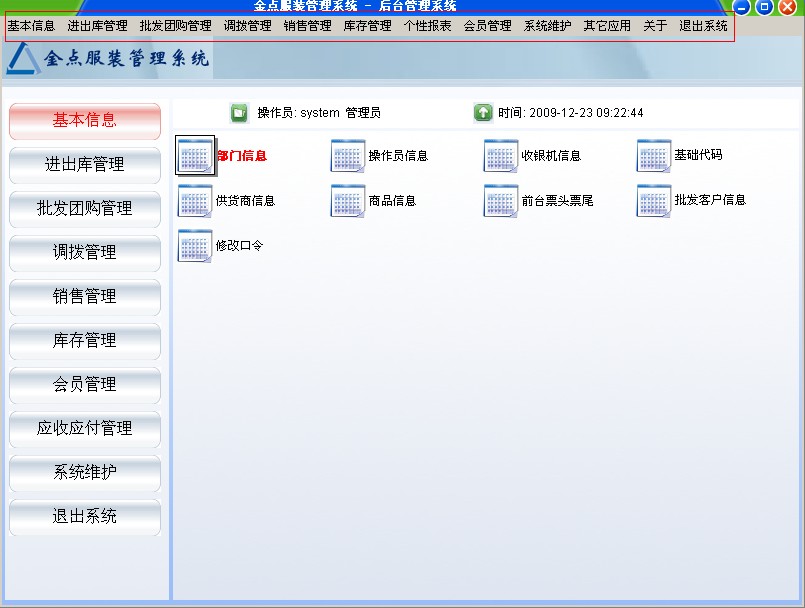Open the 销售管理 menu in menu bar
Screen dimensions: 805x608
pos(307,26)
